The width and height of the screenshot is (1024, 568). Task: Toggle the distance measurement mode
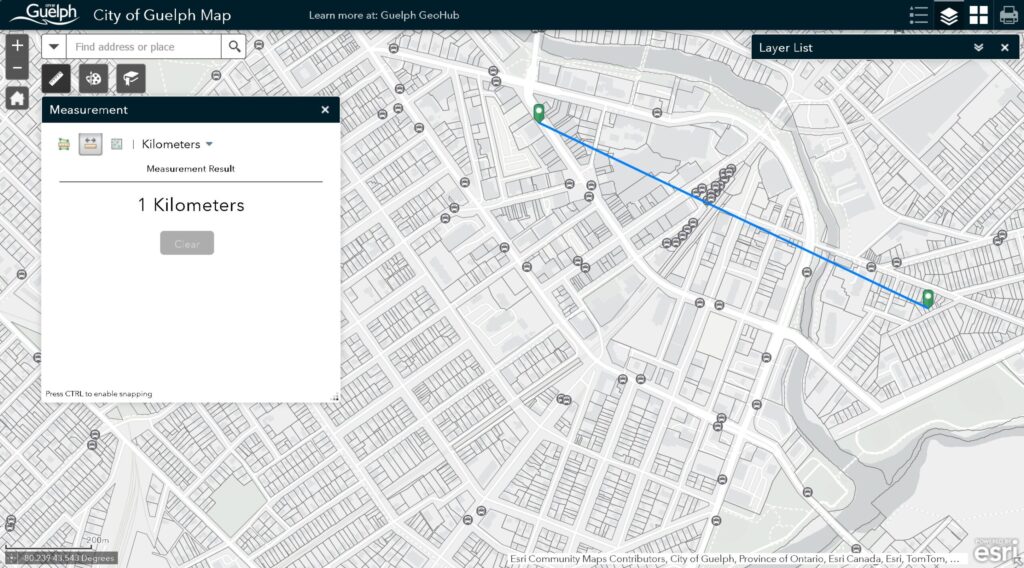91,144
